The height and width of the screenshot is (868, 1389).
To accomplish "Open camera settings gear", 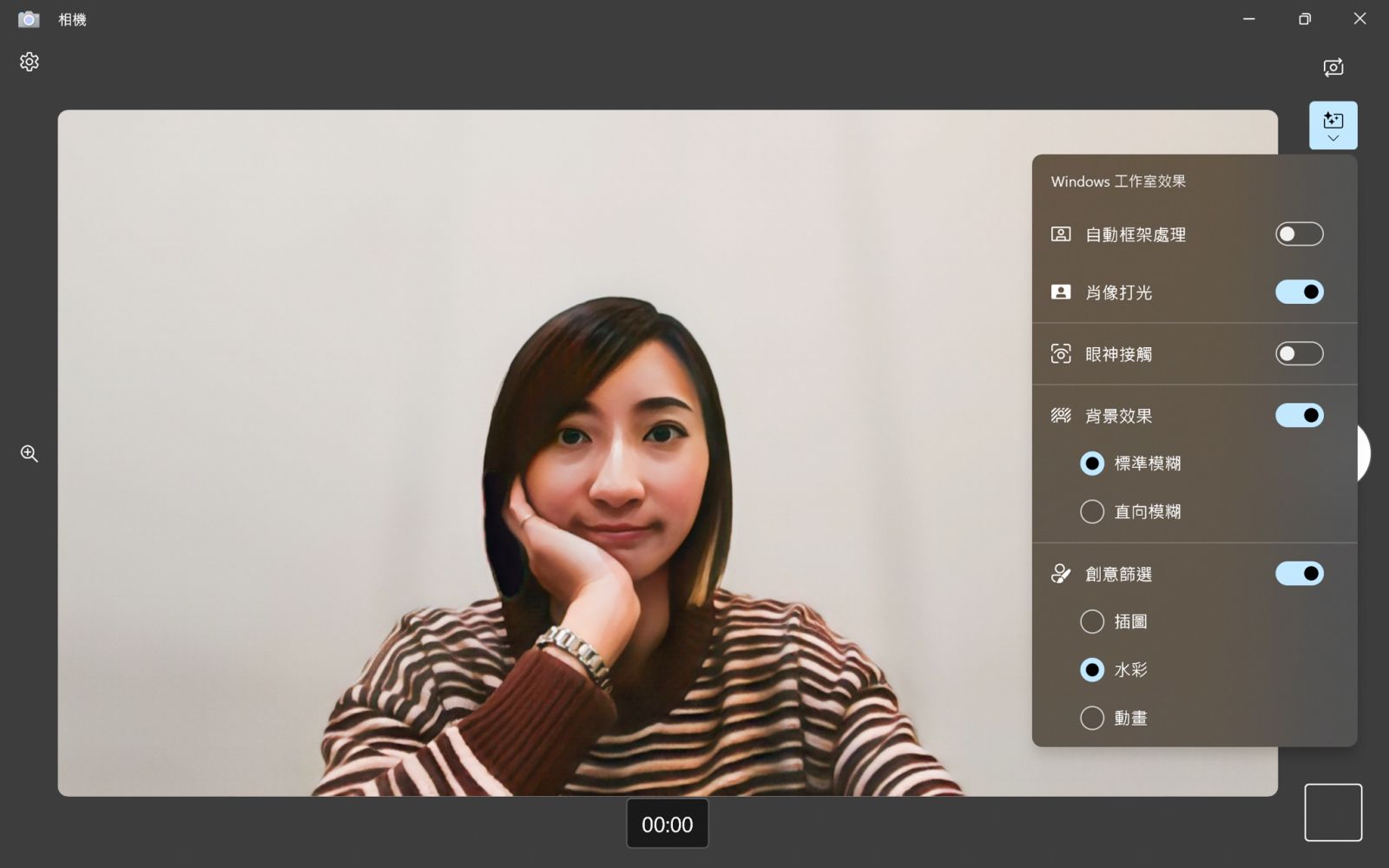I will (x=30, y=62).
